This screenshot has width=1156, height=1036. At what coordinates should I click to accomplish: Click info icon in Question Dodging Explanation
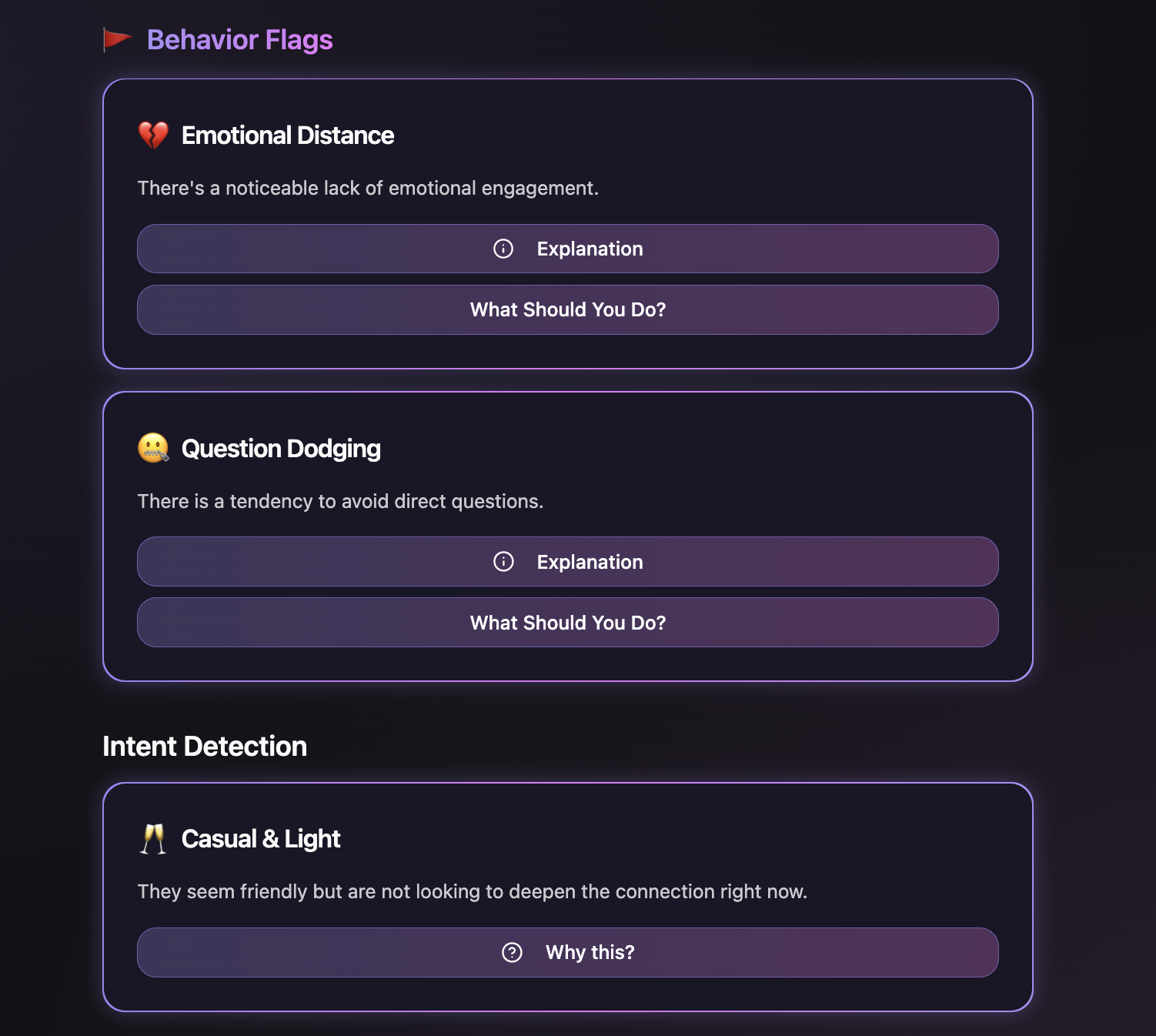pyautogui.click(x=503, y=562)
